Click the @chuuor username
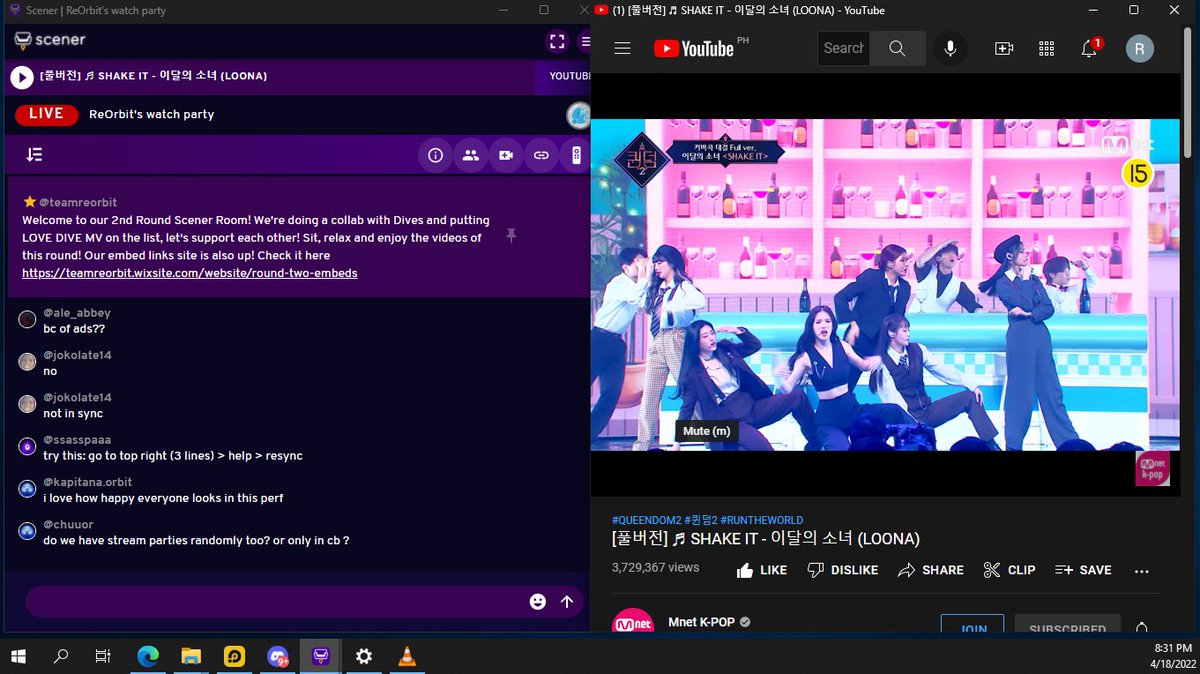 click(x=68, y=524)
